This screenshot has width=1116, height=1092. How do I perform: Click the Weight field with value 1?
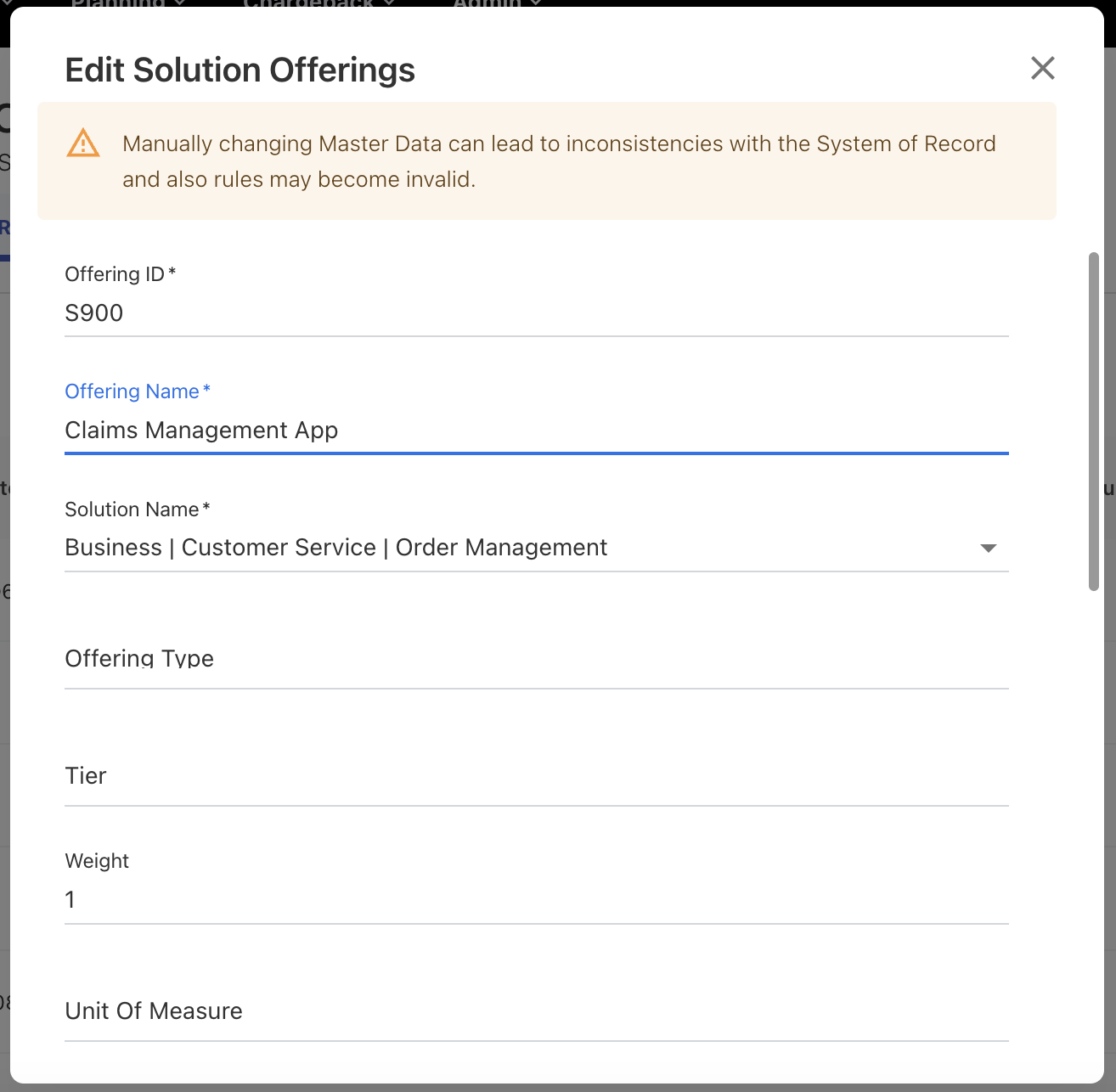click(x=535, y=900)
